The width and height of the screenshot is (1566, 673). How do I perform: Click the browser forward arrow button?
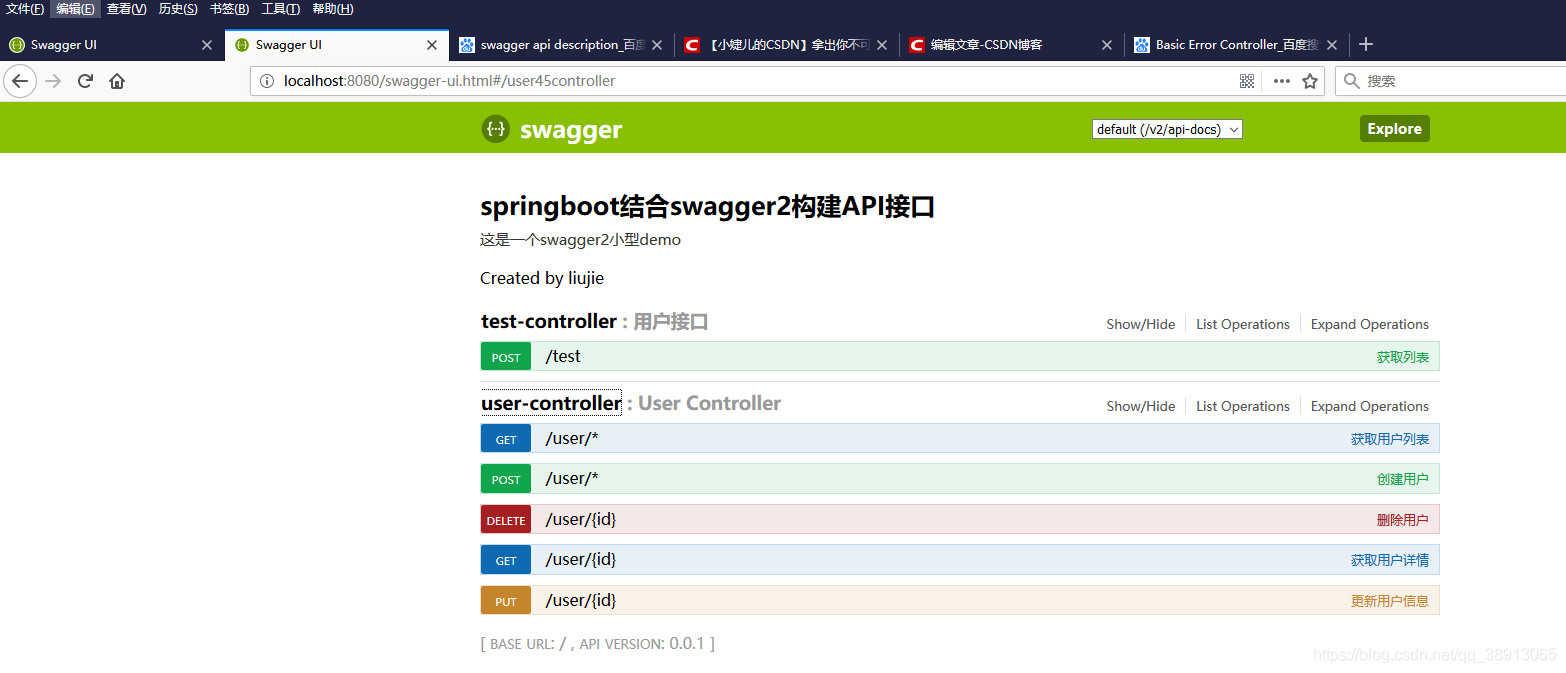tap(53, 81)
